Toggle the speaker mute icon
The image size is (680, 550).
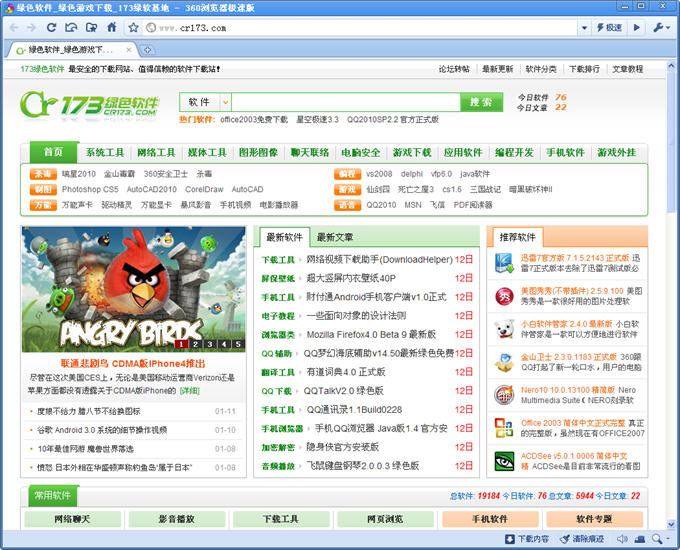click(x=622, y=539)
